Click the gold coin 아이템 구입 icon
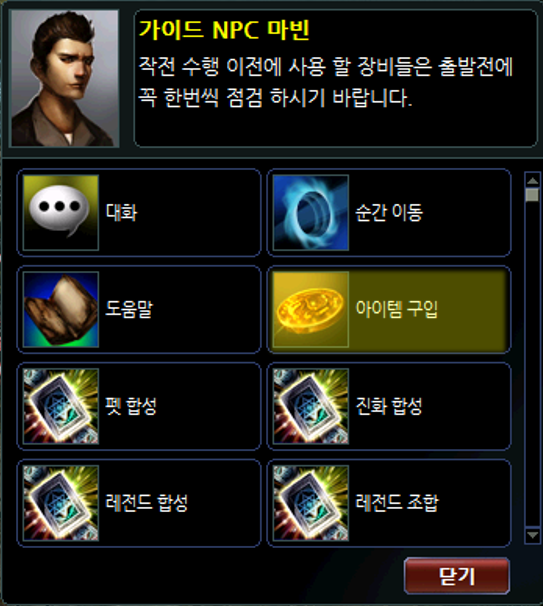The image size is (543, 606). click(x=311, y=309)
